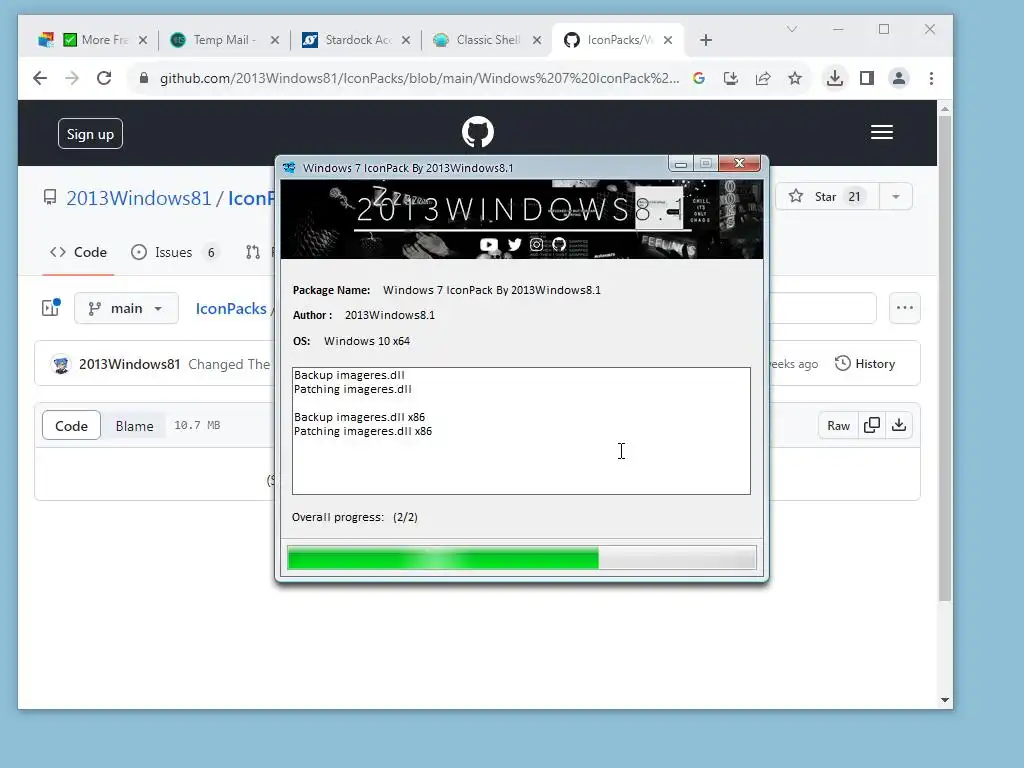Click the 'Overall progress: (2/2)' text
Viewport: 1024px width, 768px height.
click(355, 517)
